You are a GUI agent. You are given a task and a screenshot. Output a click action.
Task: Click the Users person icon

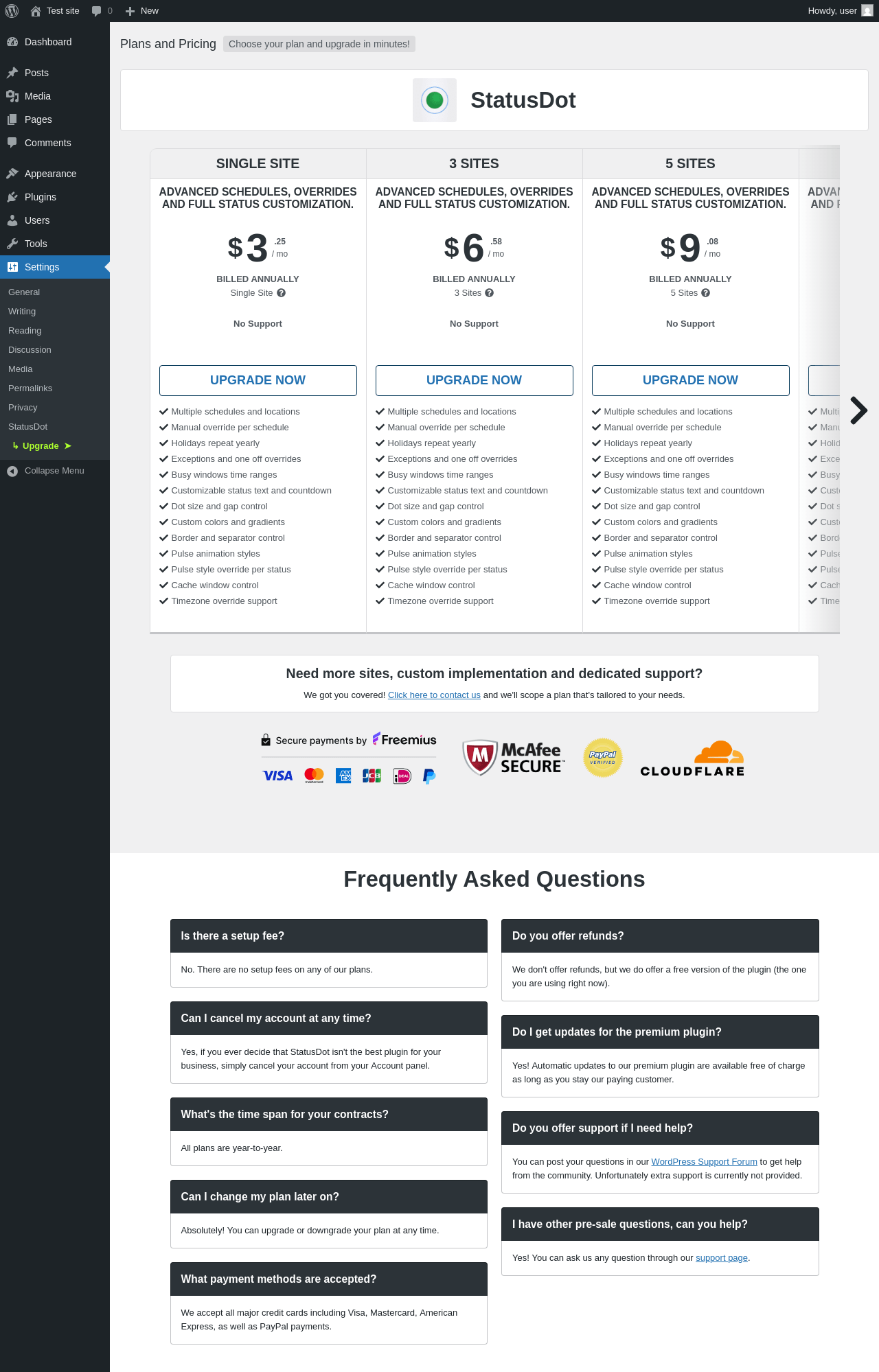(12, 220)
